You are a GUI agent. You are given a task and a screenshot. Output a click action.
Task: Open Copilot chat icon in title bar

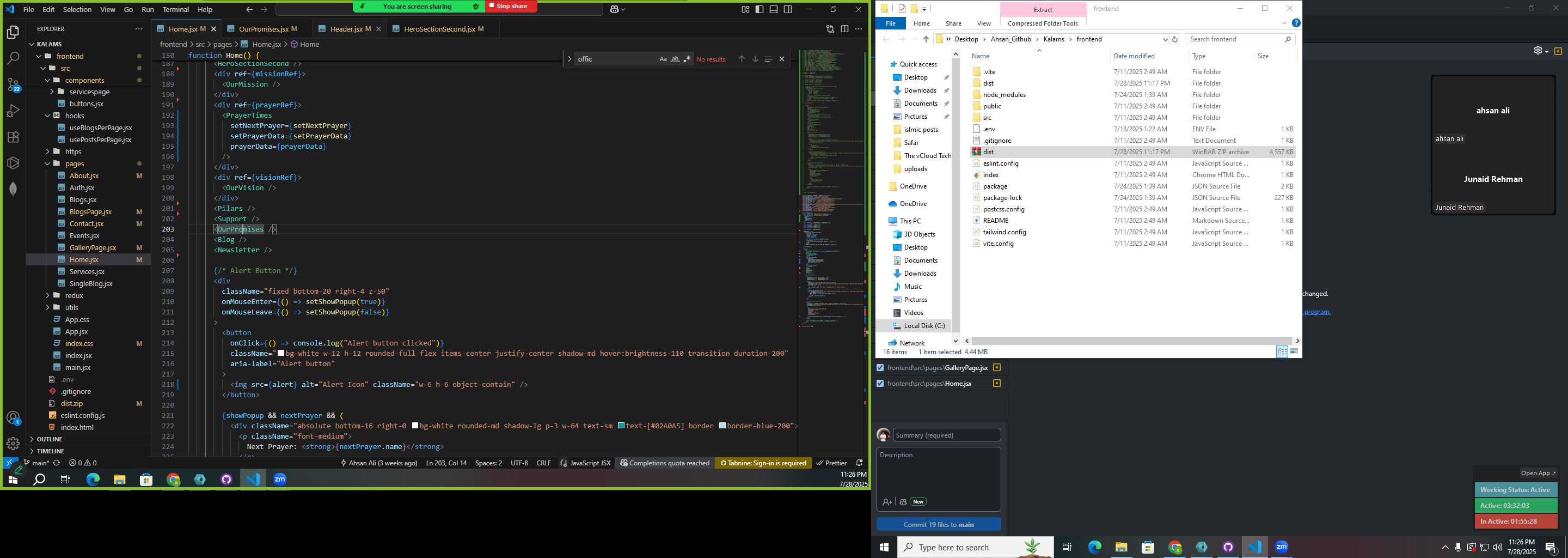click(614, 9)
